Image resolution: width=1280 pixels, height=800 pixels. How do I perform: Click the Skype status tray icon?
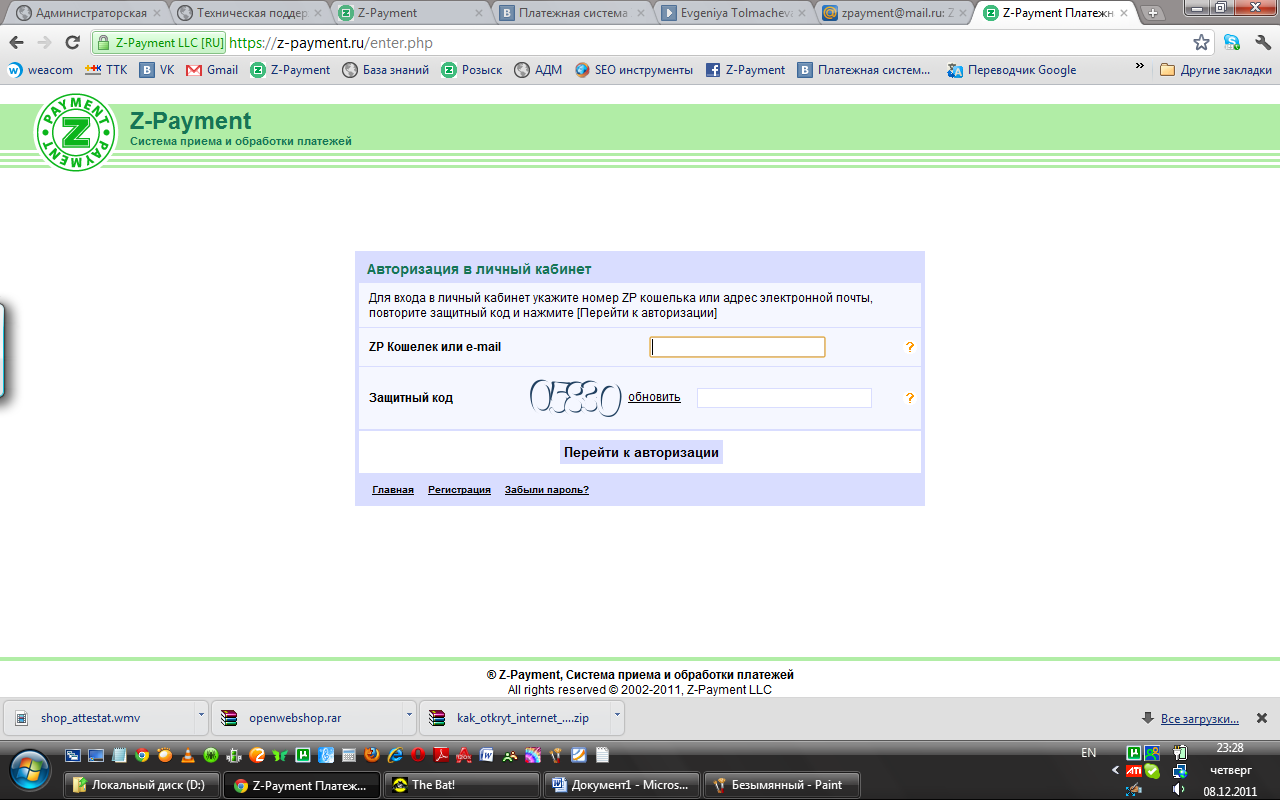pos(1152,771)
